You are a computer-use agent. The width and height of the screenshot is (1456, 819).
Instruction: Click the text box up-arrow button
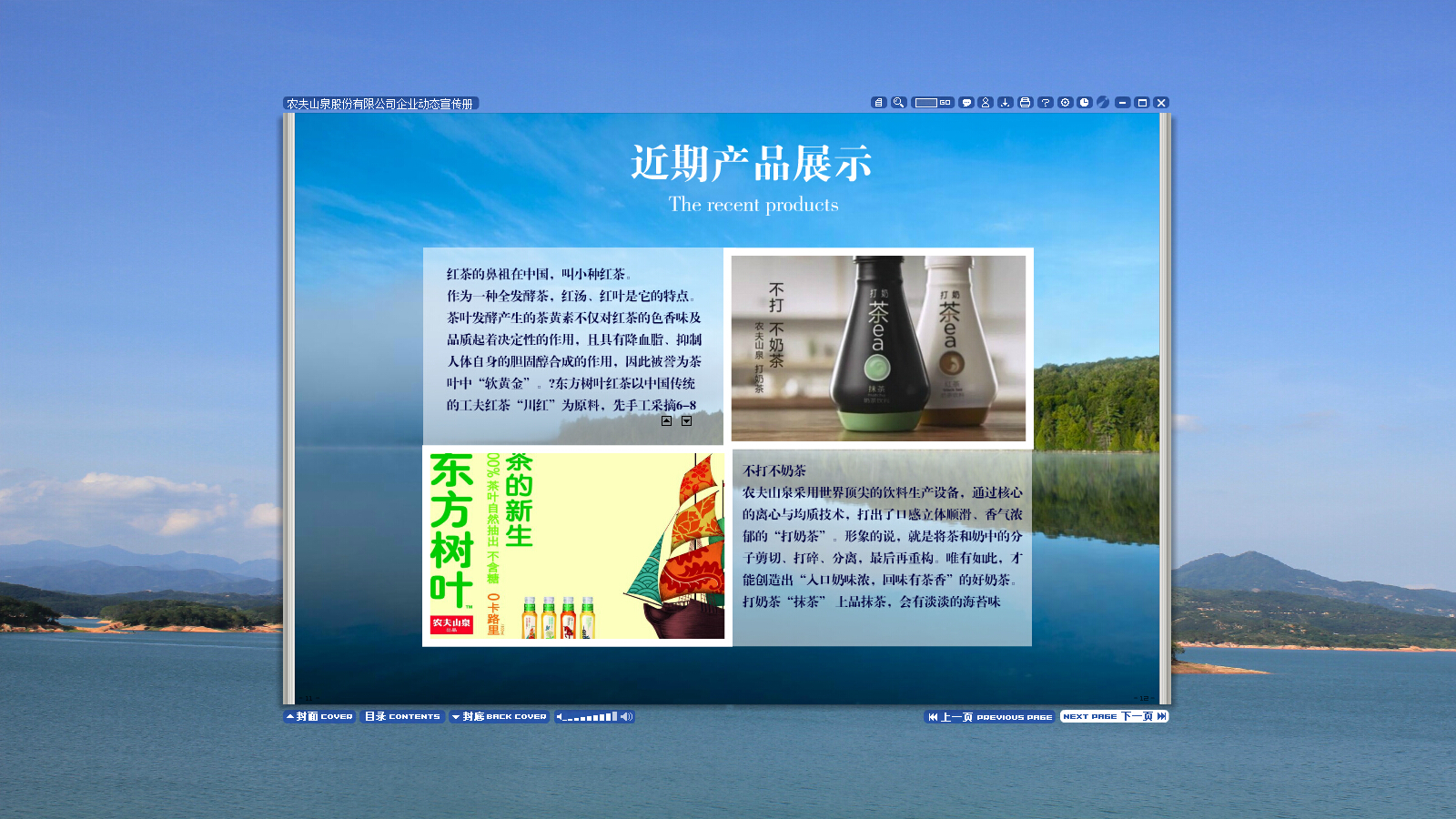coord(666,420)
